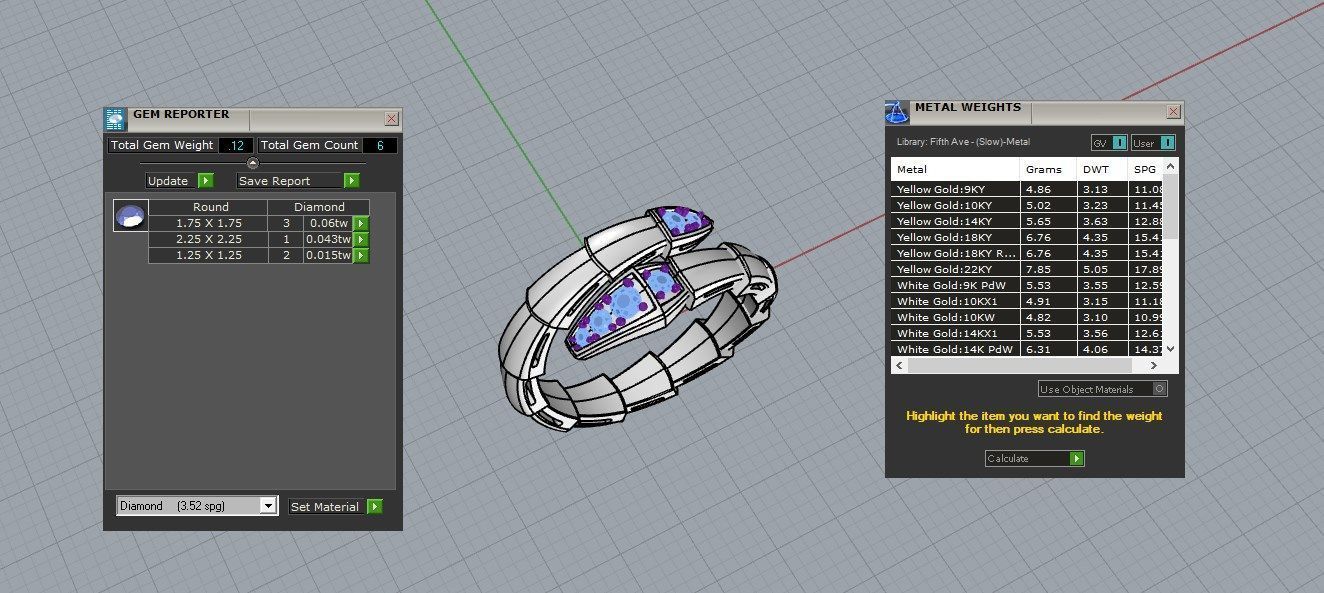This screenshot has height=593, width=1324.
Task: Select the White Gold:14K PdW row
Action: pos(1028,349)
